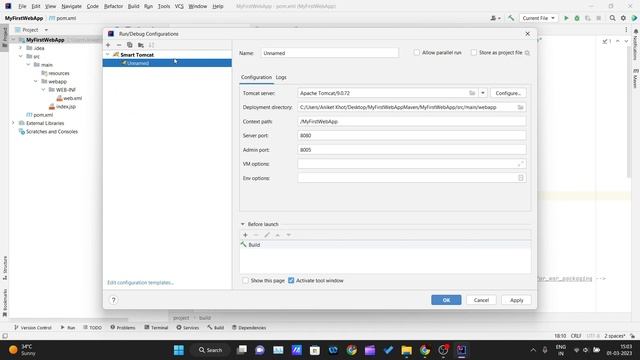The image size is (640, 360).
Task: Uncheck Activate tool window checkbox
Action: (x=291, y=280)
